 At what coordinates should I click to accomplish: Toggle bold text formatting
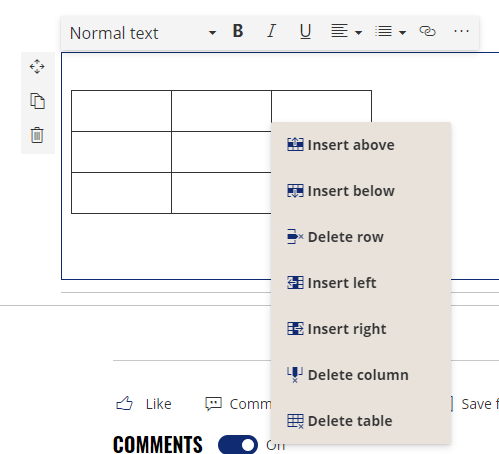(238, 31)
